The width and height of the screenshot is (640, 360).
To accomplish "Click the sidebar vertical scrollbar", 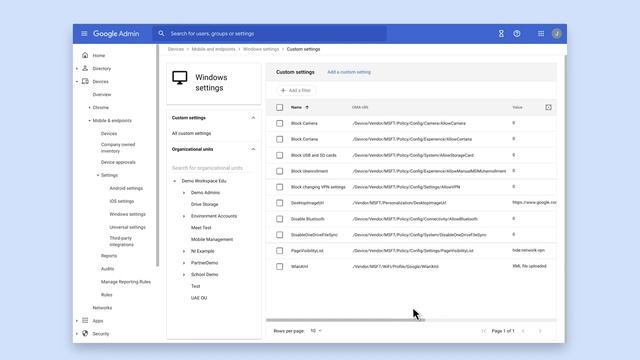I will [158, 155].
